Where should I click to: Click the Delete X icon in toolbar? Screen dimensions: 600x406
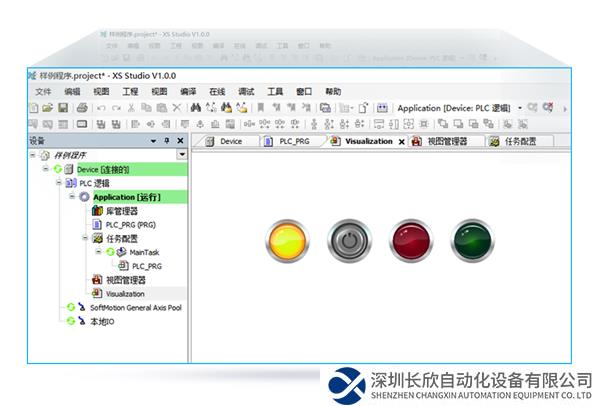pos(177,107)
